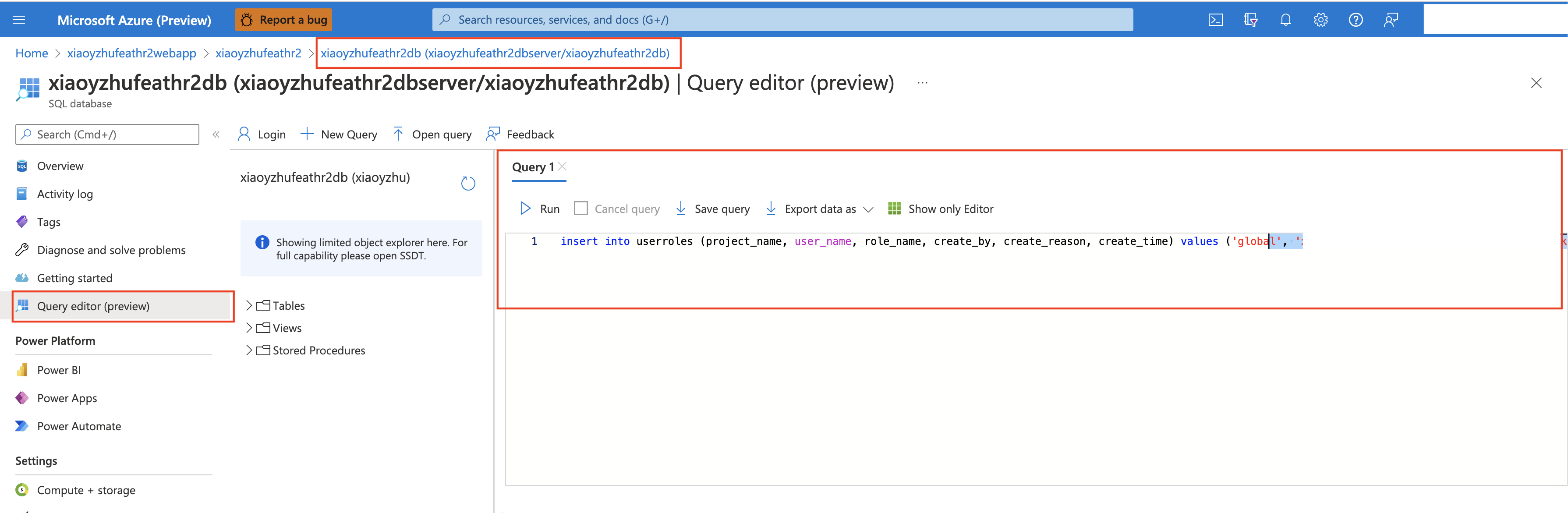Go to the Home breadcrumb

[x=32, y=53]
